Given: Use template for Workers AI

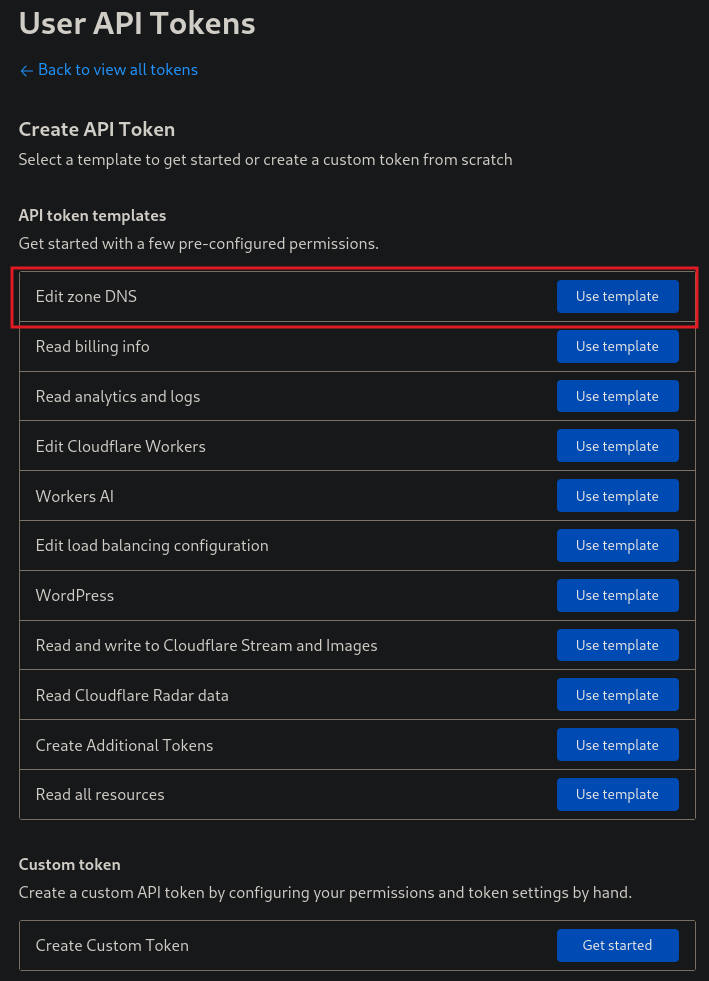Looking at the screenshot, I should [618, 496].
